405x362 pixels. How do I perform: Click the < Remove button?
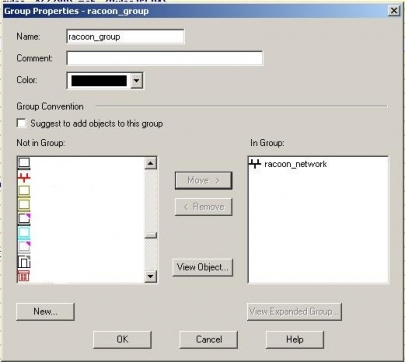(203, 207)
